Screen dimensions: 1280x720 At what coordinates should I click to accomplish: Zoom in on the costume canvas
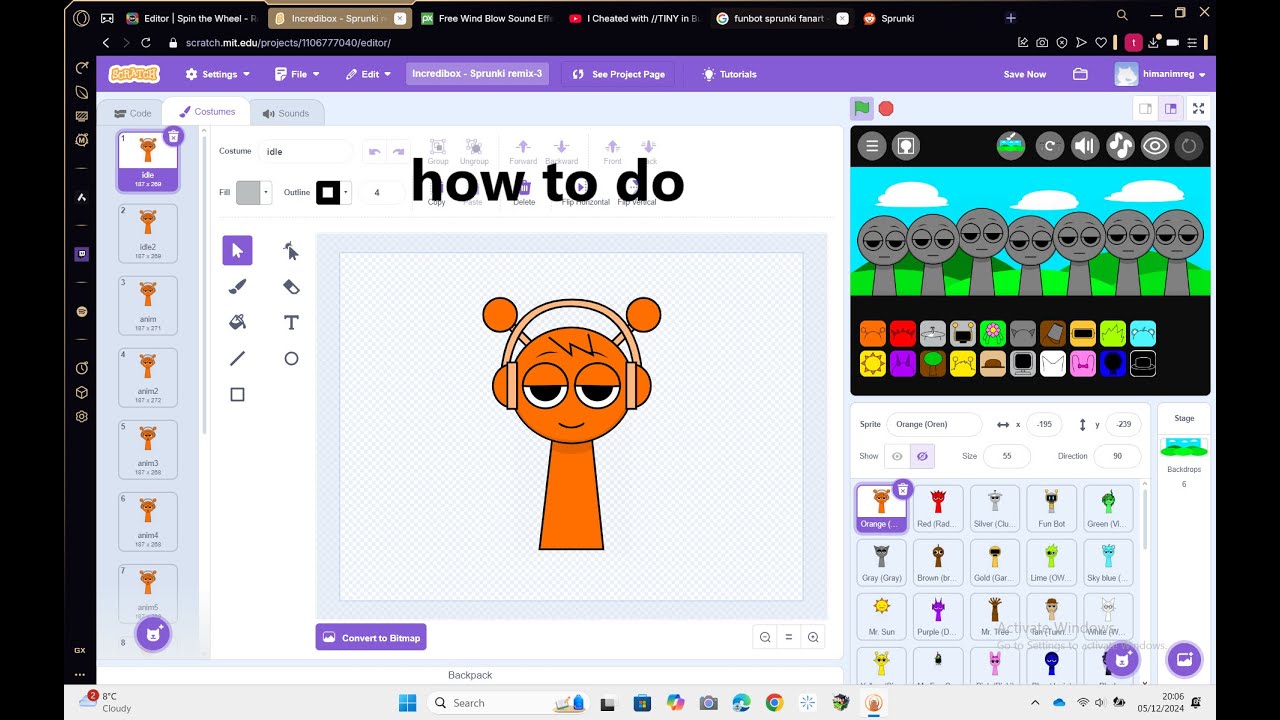coord(813,637)
